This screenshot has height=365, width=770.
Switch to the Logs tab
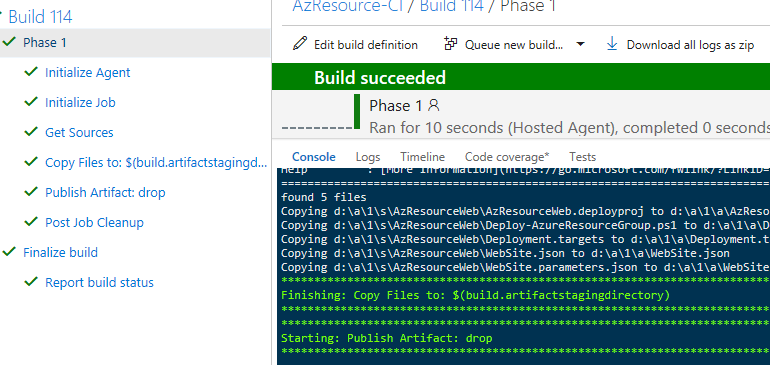pyautogui.click(x=368, y=157)
